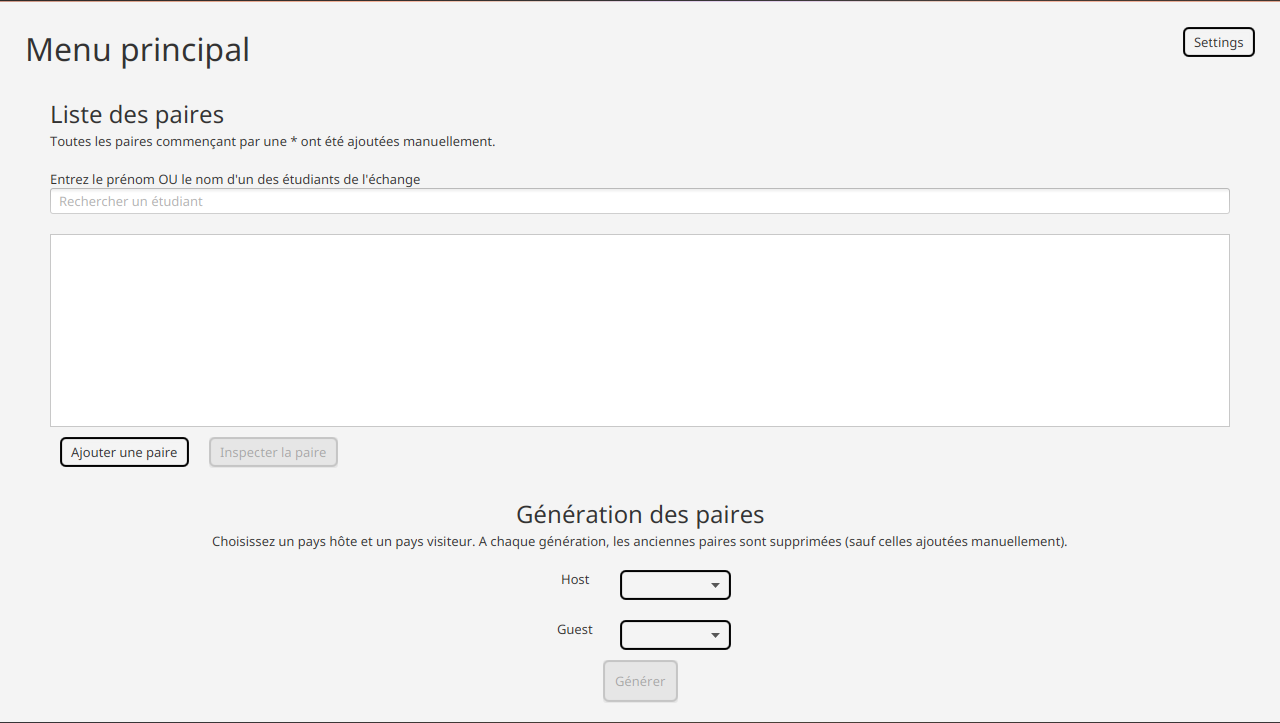1280x723 pixels.
Task: Open the Guest country dropdown
Action: point(675,635)
